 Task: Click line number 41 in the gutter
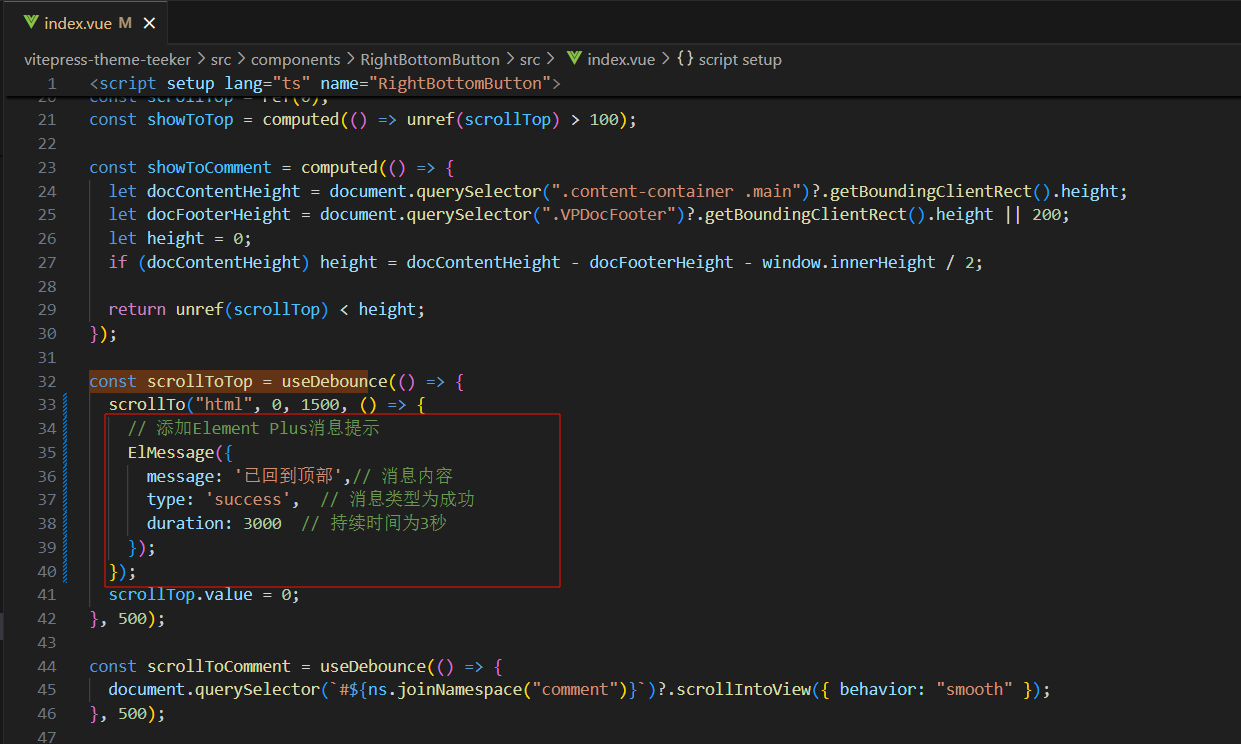coord(47,594)
